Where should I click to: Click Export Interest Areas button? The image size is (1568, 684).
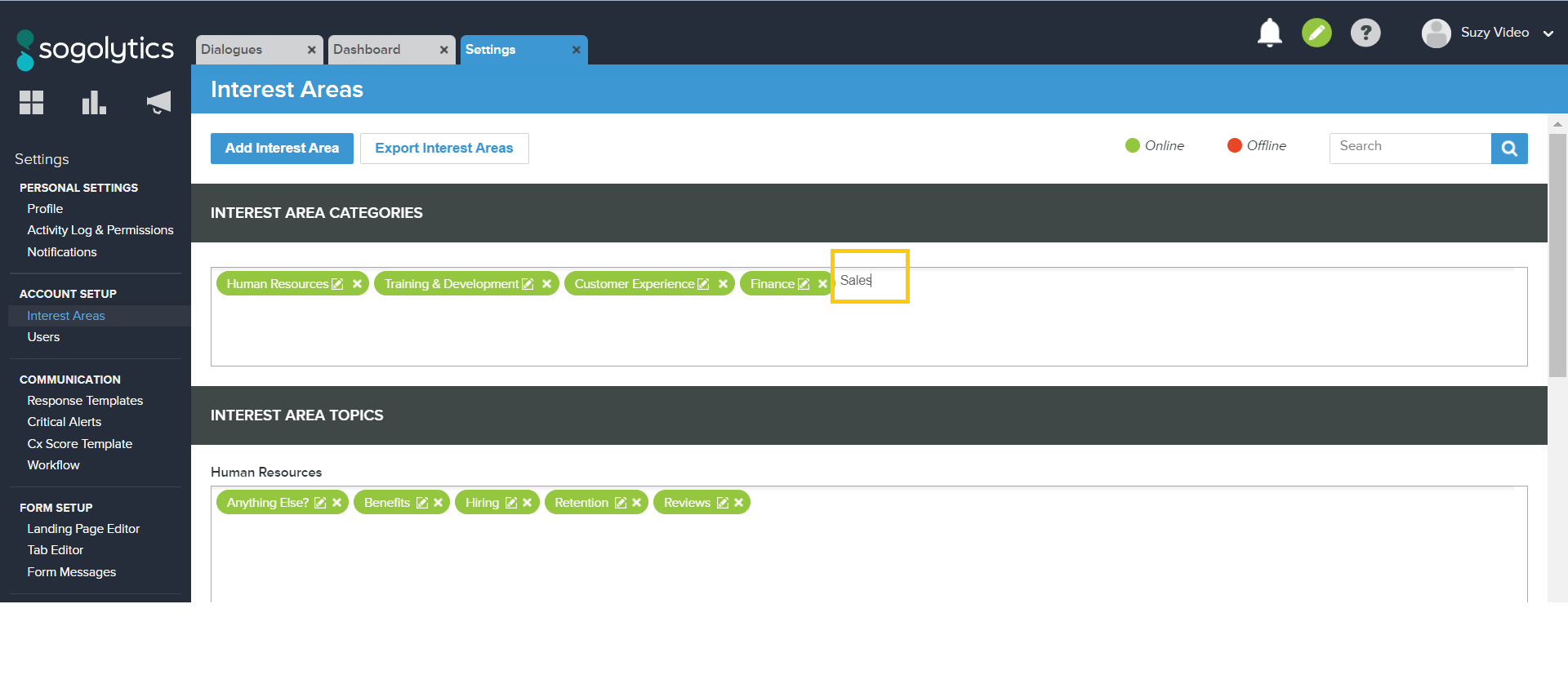click(443, 149)
